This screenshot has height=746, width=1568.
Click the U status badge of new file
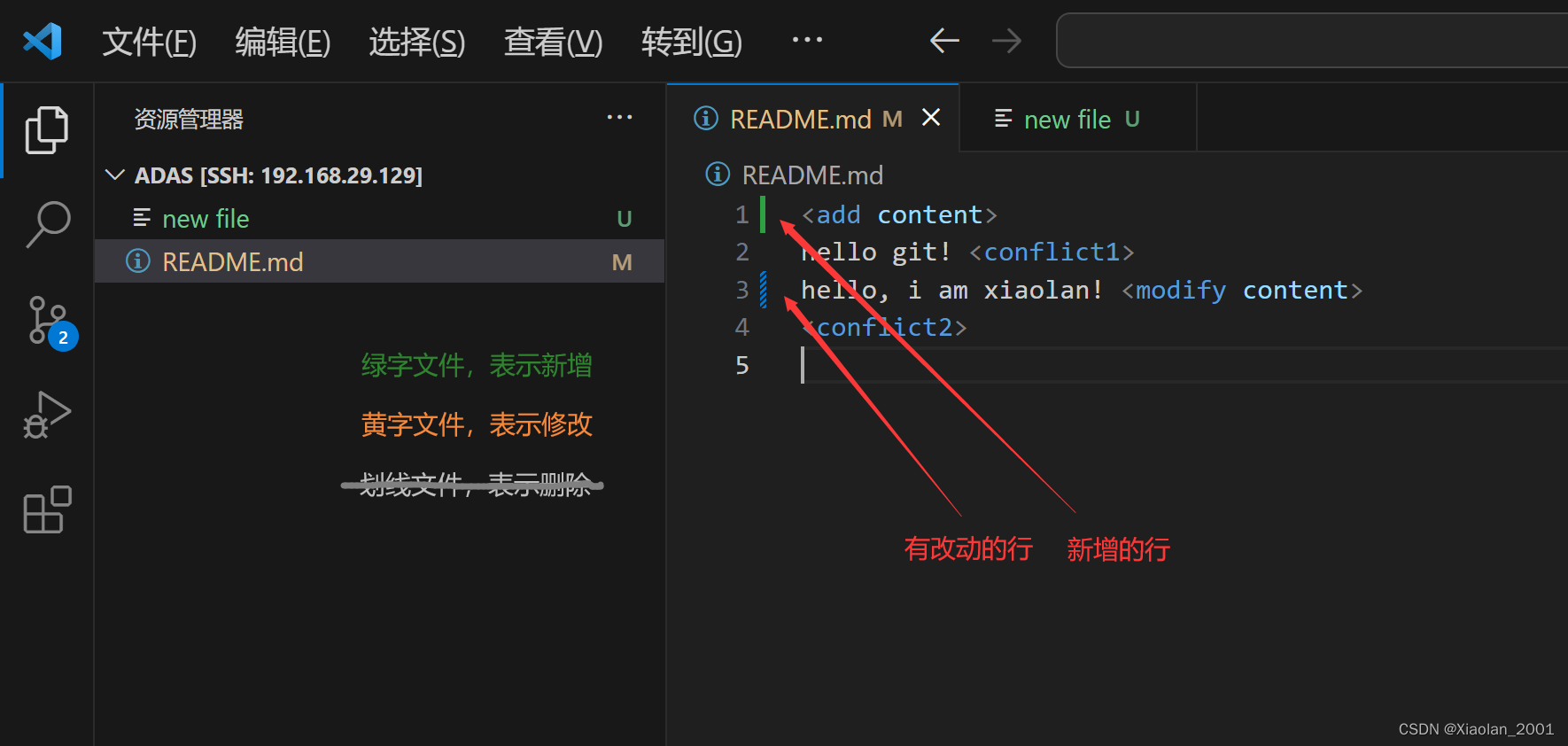tap(624, 219)
